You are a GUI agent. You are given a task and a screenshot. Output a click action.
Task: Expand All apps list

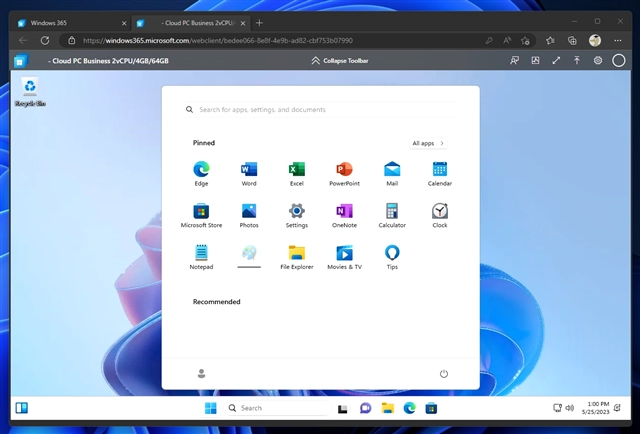pos(428,143)
